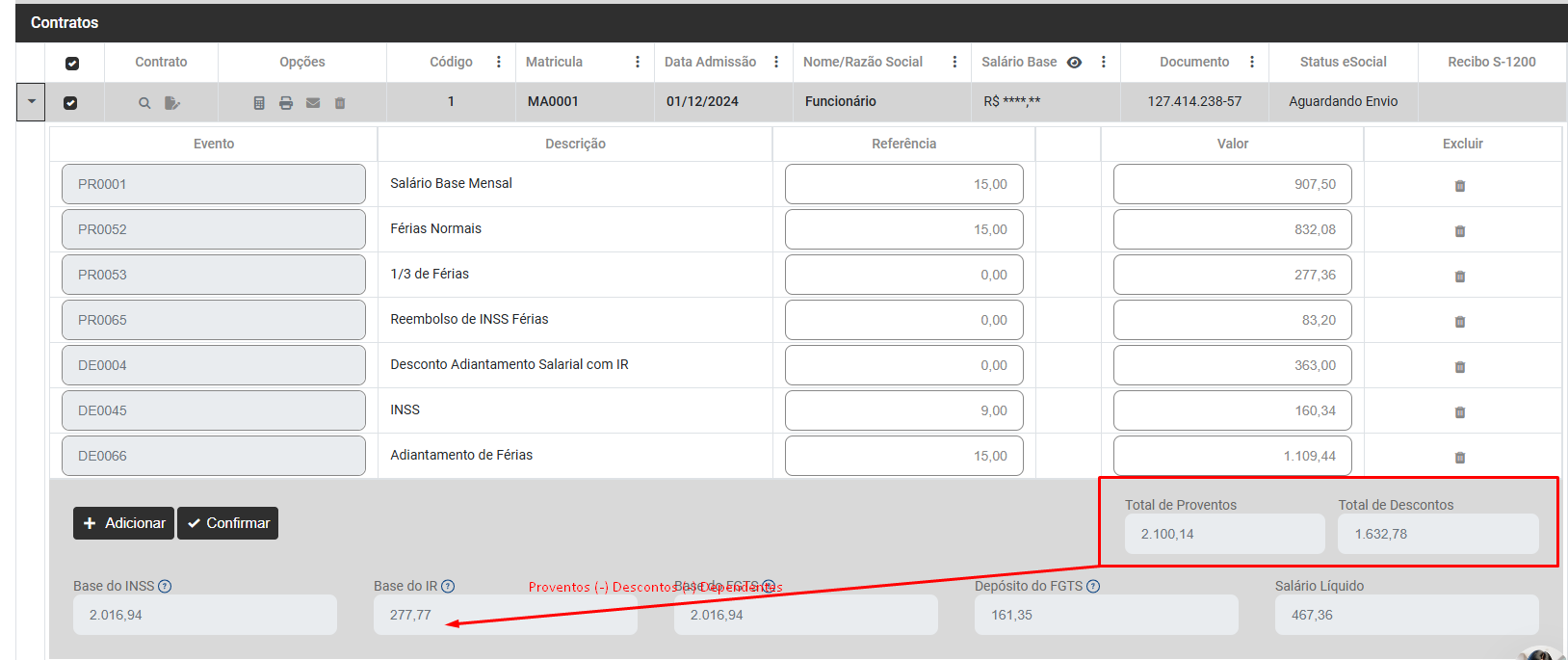Open the help icon beside Base do IR
This screenshot has height=660, width=1568.
pyautogui.click(x=448, y=586)
